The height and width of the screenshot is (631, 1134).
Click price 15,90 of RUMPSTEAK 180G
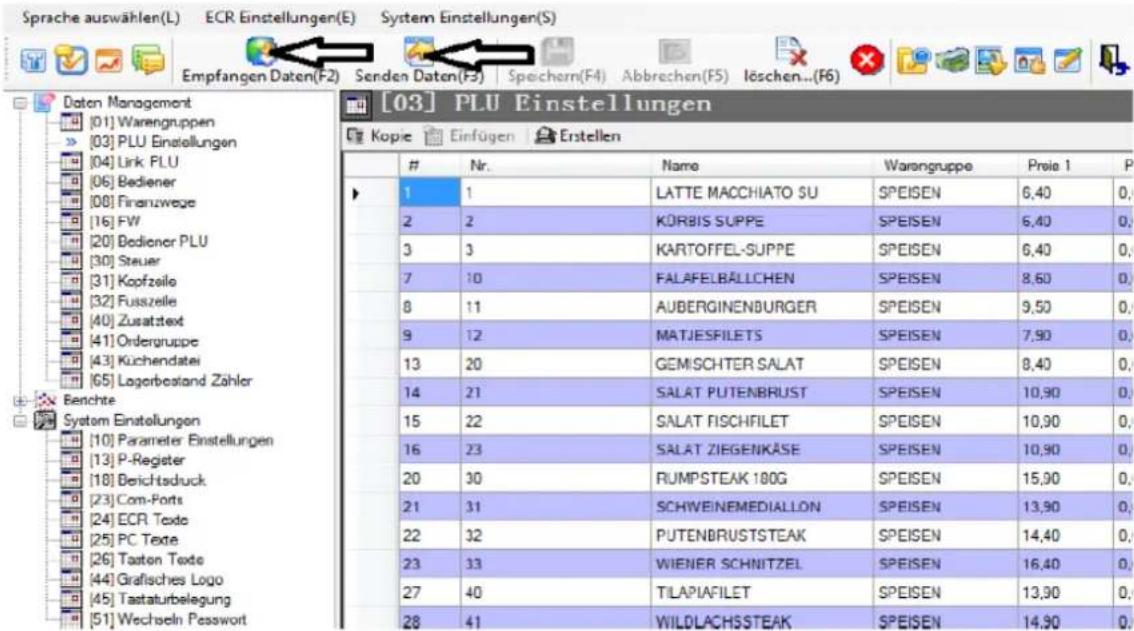pos(1065,478)
